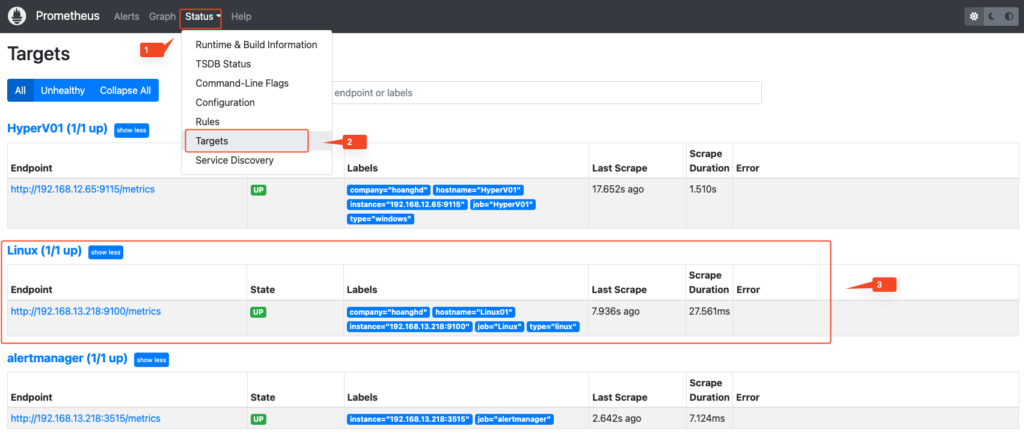The image size is (1024, 435).
Task: Collapse alertmanager group with show less
Action: point(152,359)
